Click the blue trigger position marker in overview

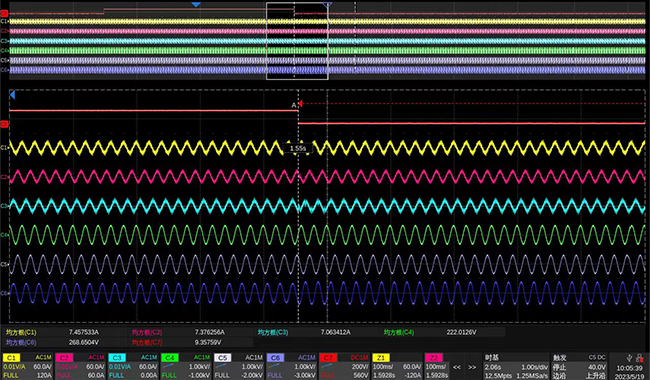(196, 5)
